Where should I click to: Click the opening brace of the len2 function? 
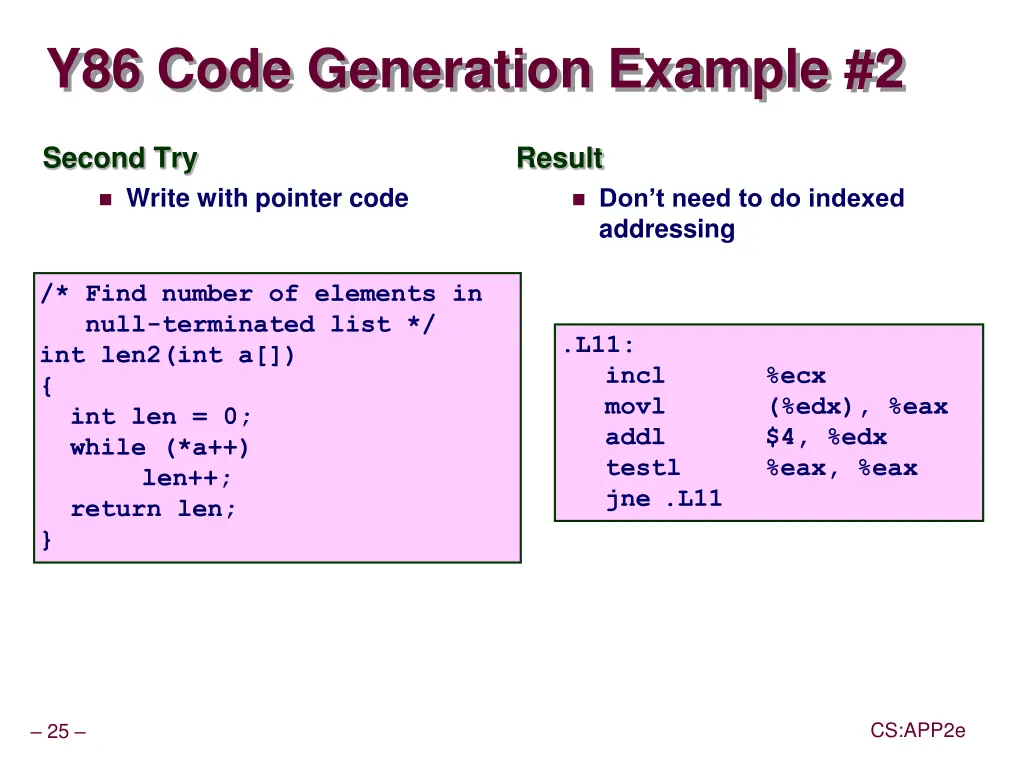[46, 386]
